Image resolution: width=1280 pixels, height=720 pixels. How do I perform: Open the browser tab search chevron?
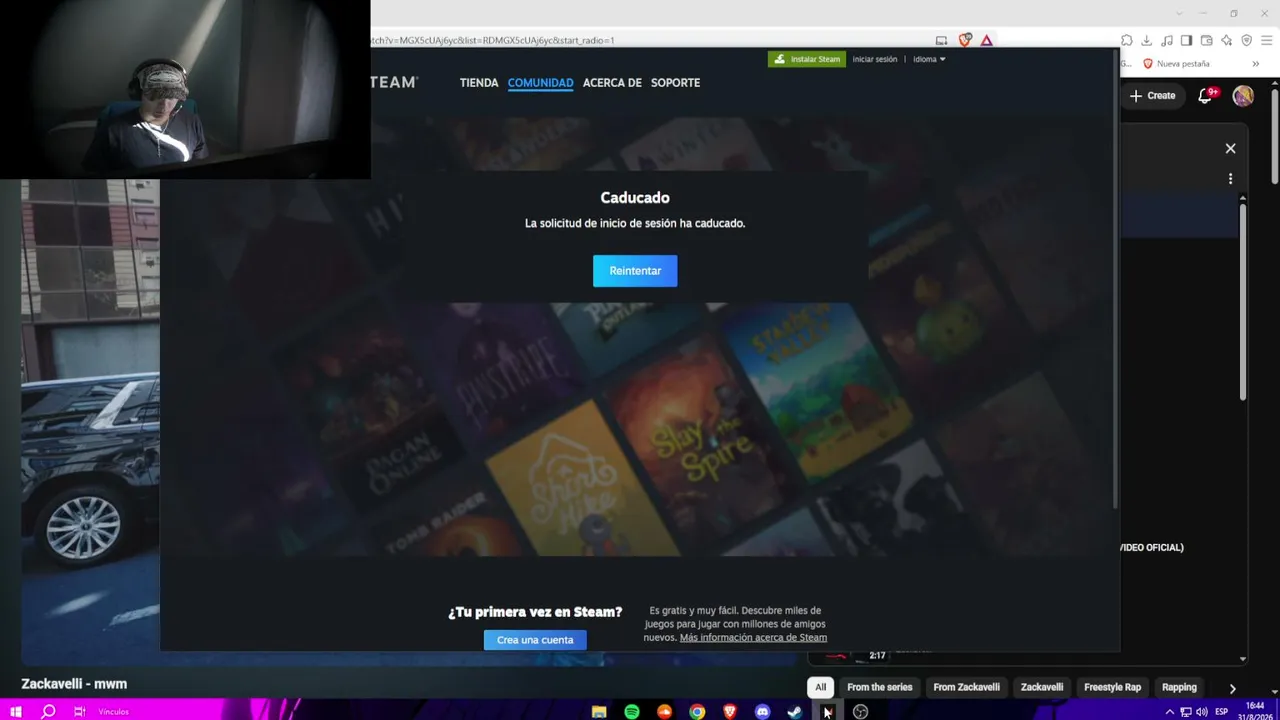tap(1179, 13)
